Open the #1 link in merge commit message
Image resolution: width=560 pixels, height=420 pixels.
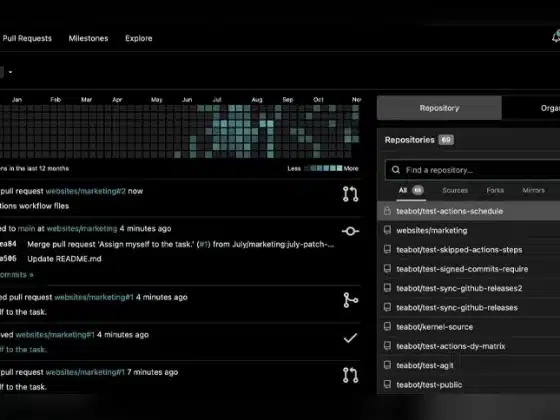(x=204, y=244)
